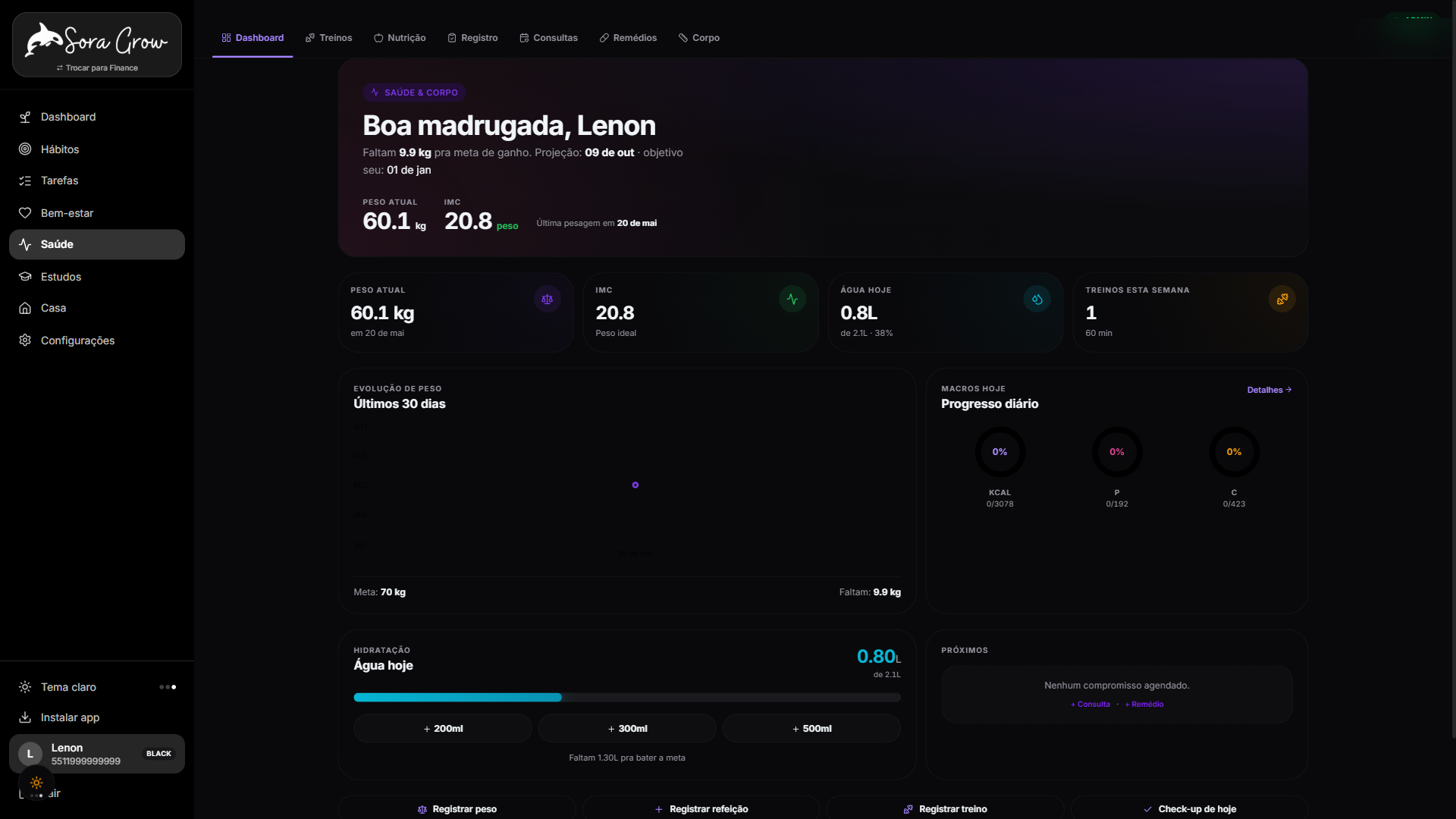Click the Água hoje progress bar
This screenshot has width=1456, height=819.
tap(627, 698)
